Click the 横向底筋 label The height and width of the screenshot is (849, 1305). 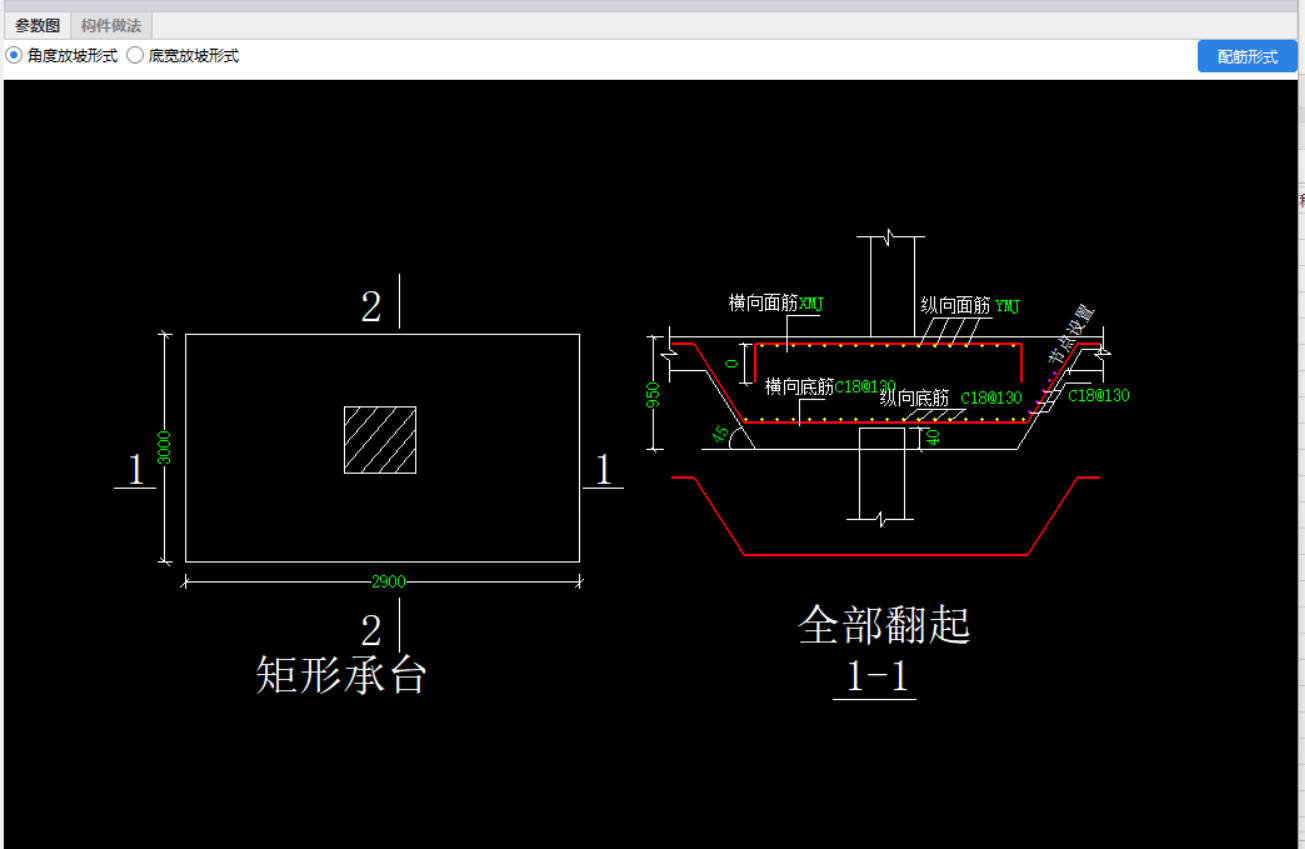point(799,386)
